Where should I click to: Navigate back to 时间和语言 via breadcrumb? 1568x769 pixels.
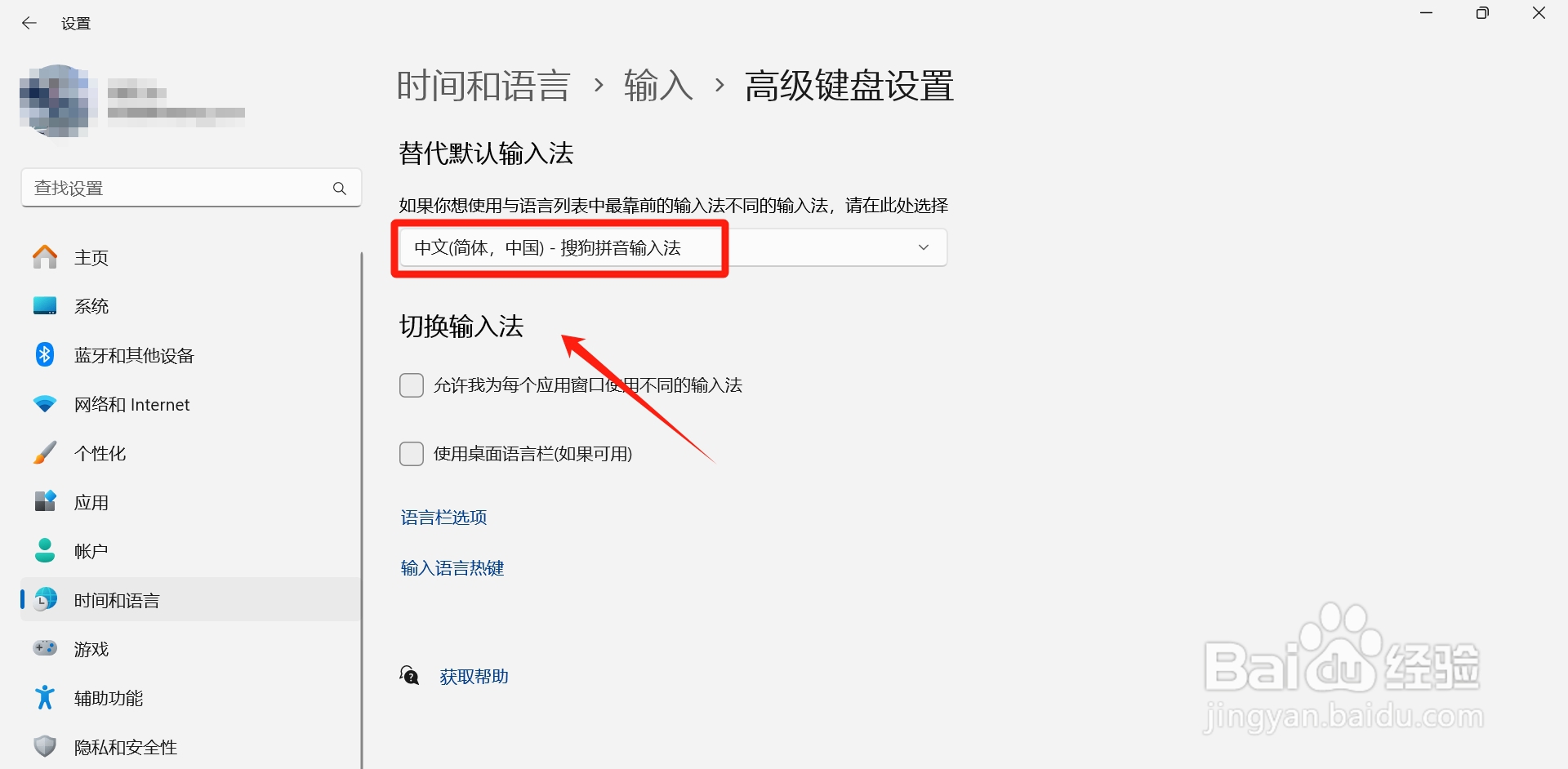pyautogui.click(x=482, y=85)
